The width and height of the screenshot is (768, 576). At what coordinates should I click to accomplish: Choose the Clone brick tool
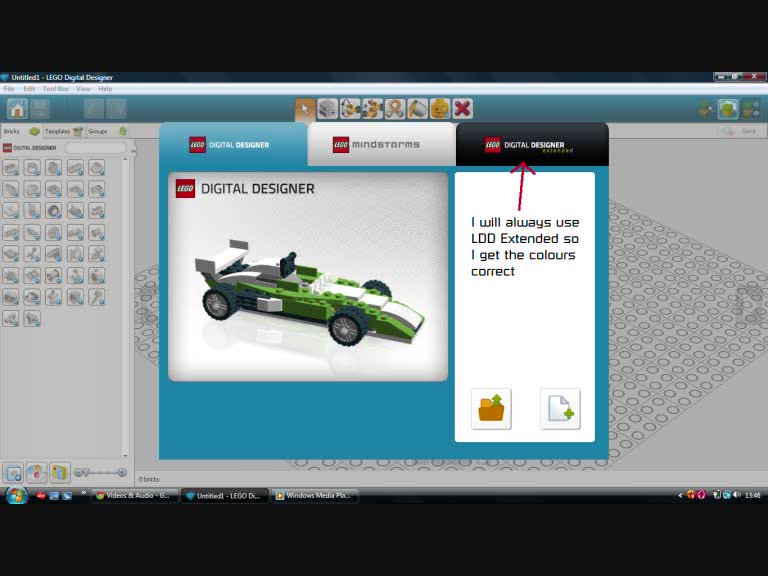pyautogui.click(x=327, y=109)
